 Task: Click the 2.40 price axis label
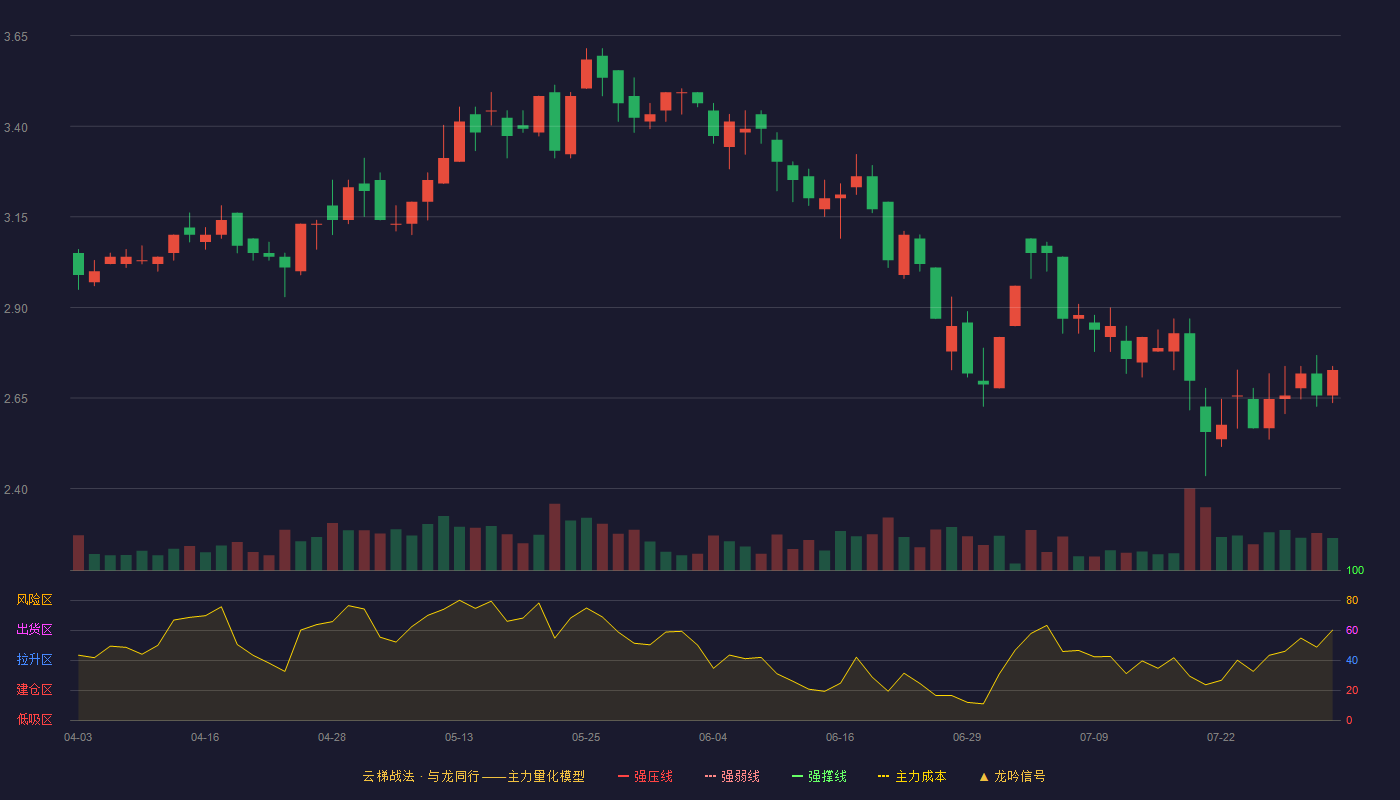[x=16, y=490]
